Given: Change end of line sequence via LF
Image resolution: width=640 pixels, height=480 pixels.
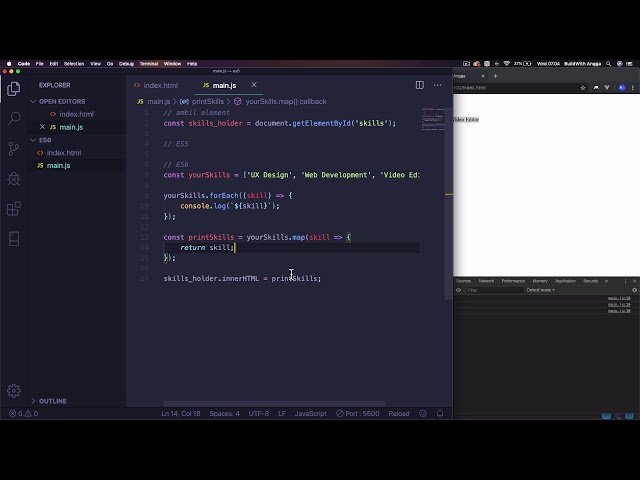Looking at the screenshot, I should (x=282, y=413).
